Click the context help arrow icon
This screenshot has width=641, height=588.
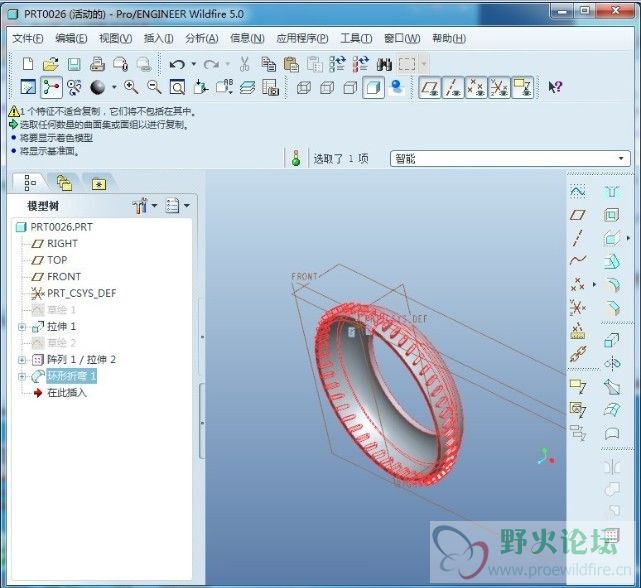tap(555, 87)
